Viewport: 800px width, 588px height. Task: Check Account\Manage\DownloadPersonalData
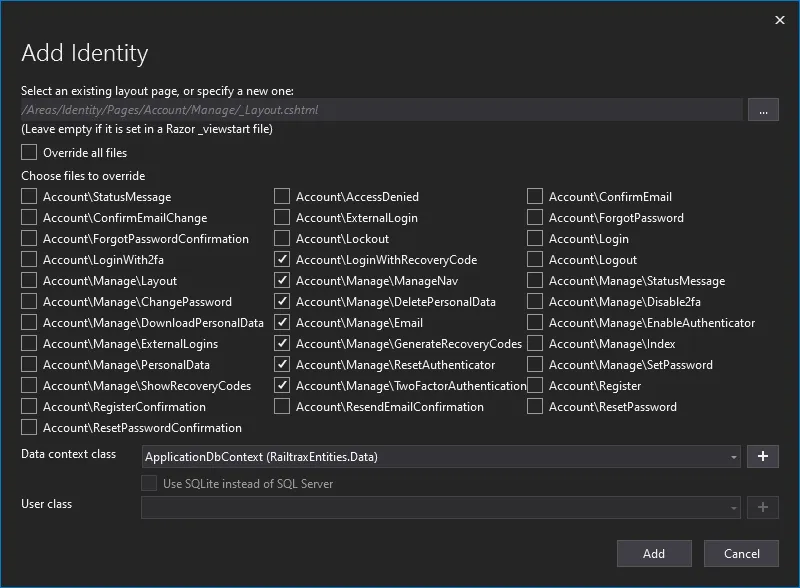[29, 322]
